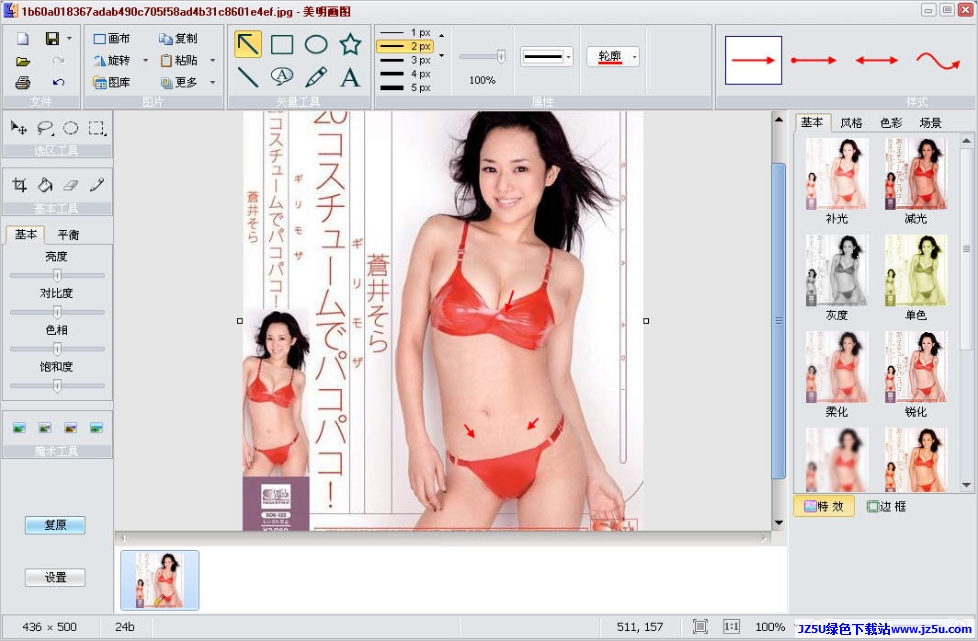Image resolution: width=978 pixels, height=641 pixels.
Task: Click the 1:1 actual size icon
Action: pyautogui.click(x=731, y=627)
